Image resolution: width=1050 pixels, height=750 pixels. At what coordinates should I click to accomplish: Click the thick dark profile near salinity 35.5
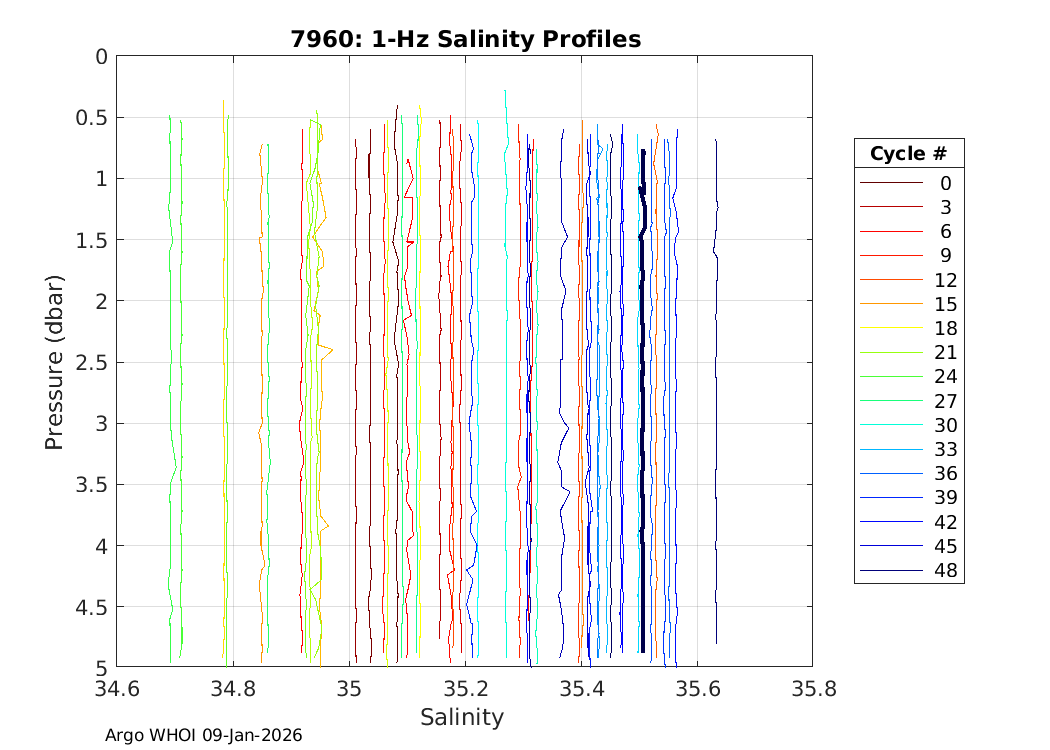[642, 400]
